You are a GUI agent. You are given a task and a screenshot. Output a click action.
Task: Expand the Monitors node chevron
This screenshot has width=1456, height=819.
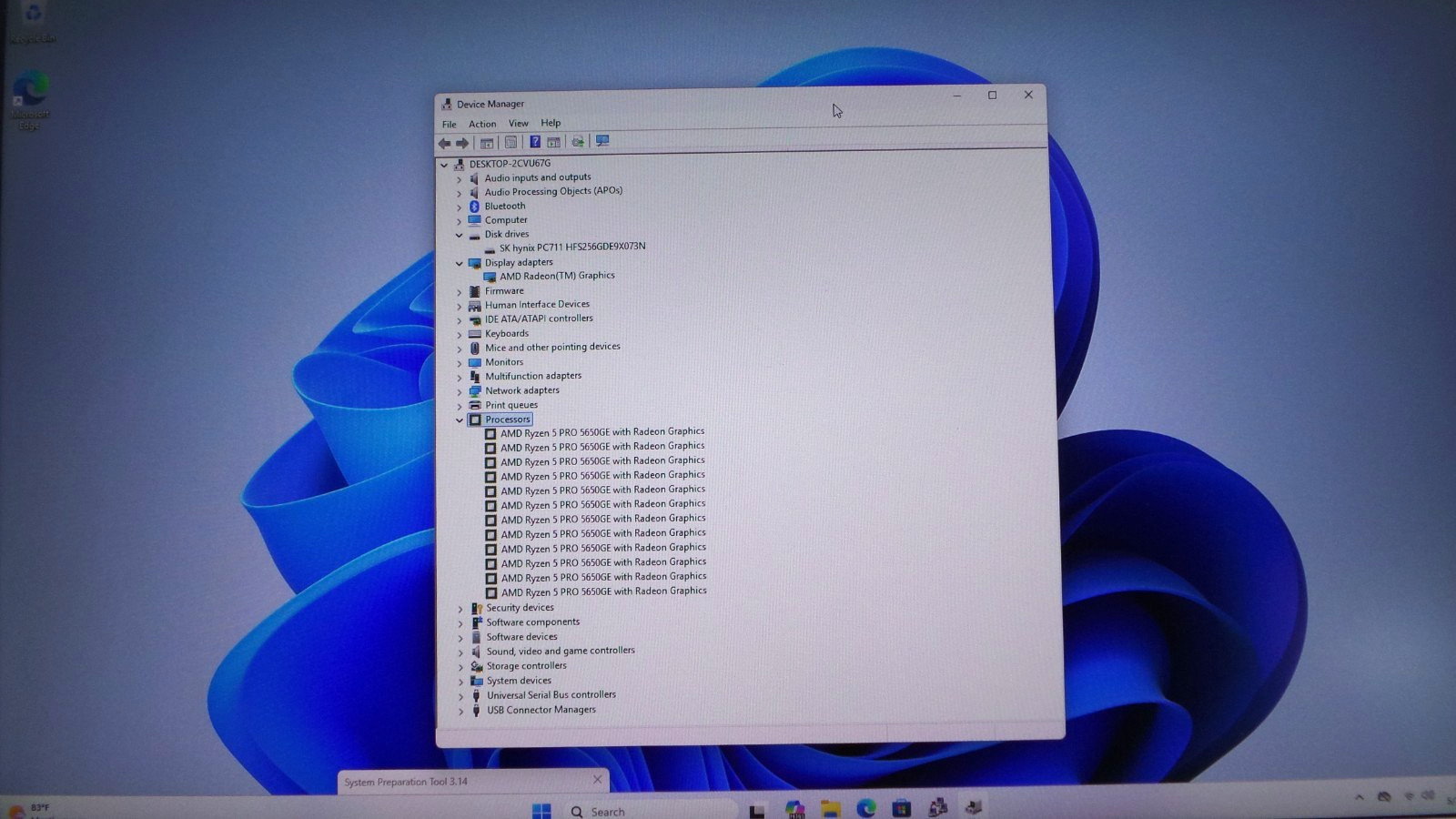click(x=460, y=363)
